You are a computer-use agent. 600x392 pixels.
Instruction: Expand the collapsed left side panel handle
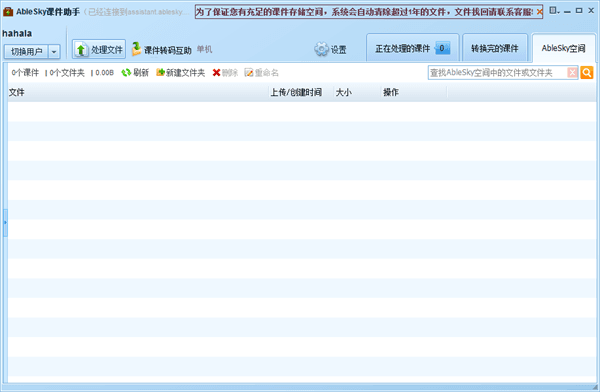[5, 222]
